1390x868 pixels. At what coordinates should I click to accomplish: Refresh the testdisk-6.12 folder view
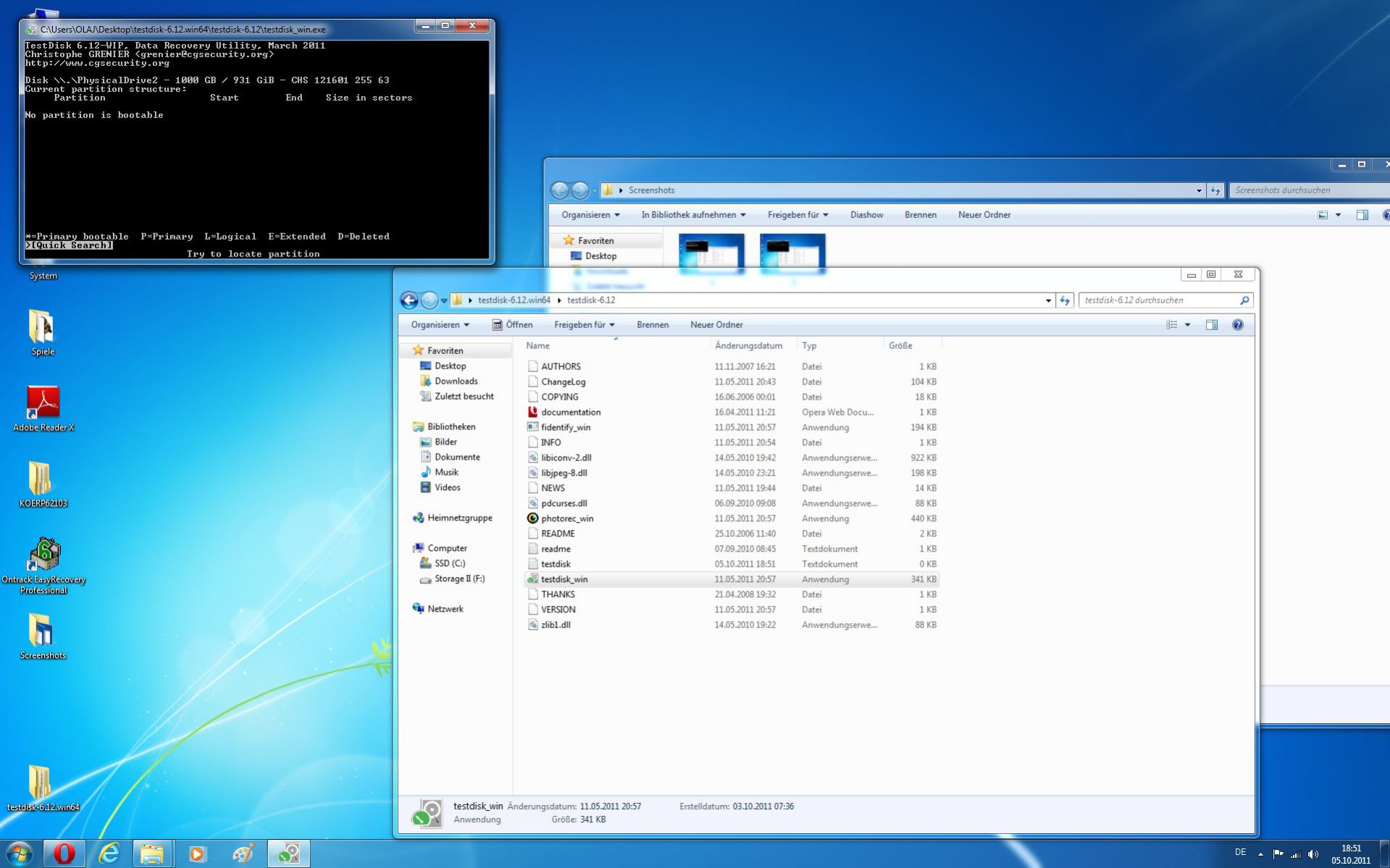click(x=1065, y=300)
